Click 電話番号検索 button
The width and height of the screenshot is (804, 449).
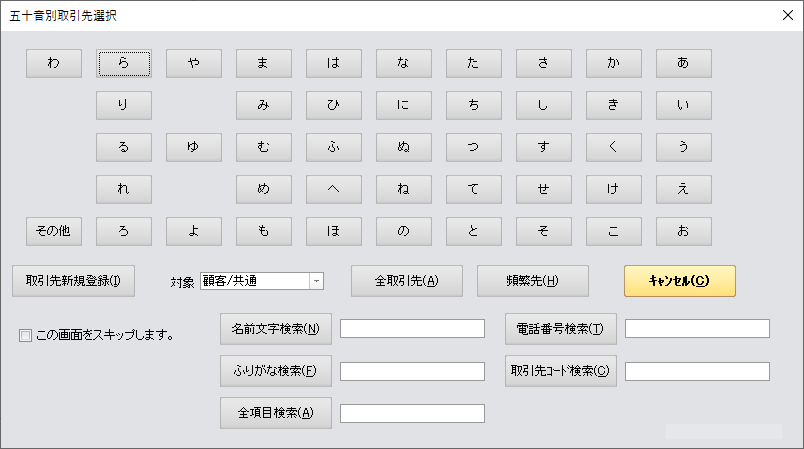click(560, 329)
